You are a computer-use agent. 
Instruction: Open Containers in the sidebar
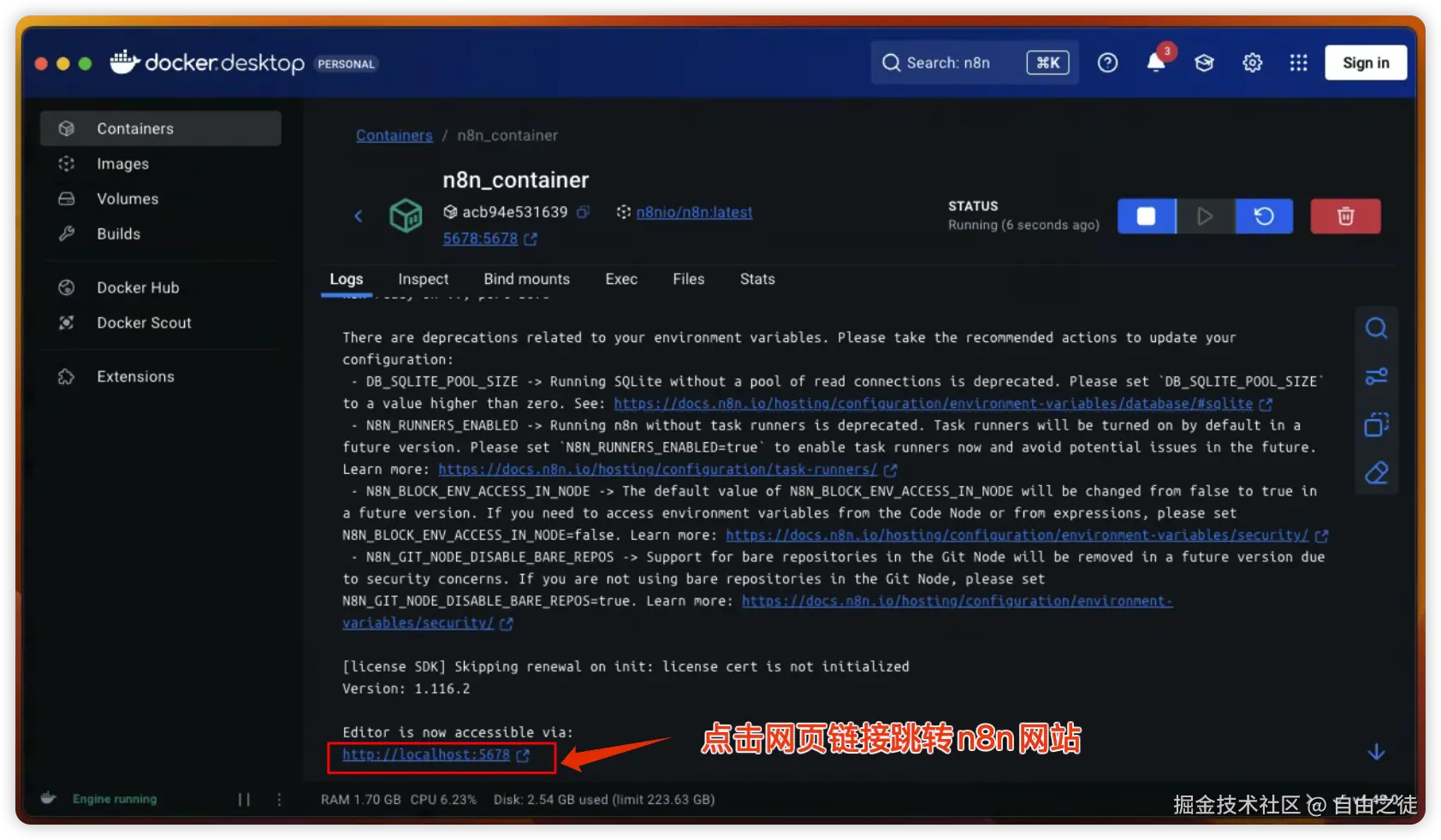[161, 128]
